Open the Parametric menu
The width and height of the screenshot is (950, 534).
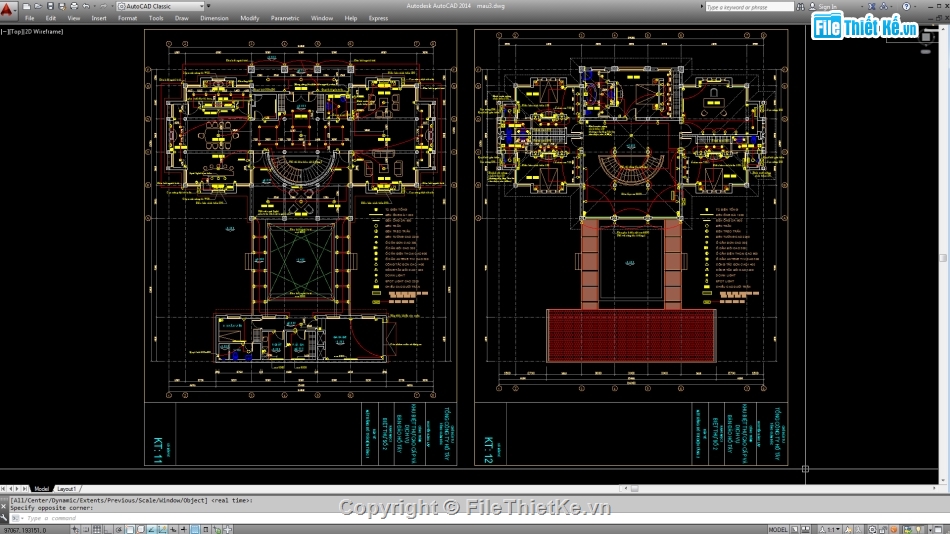pos(285,18)
